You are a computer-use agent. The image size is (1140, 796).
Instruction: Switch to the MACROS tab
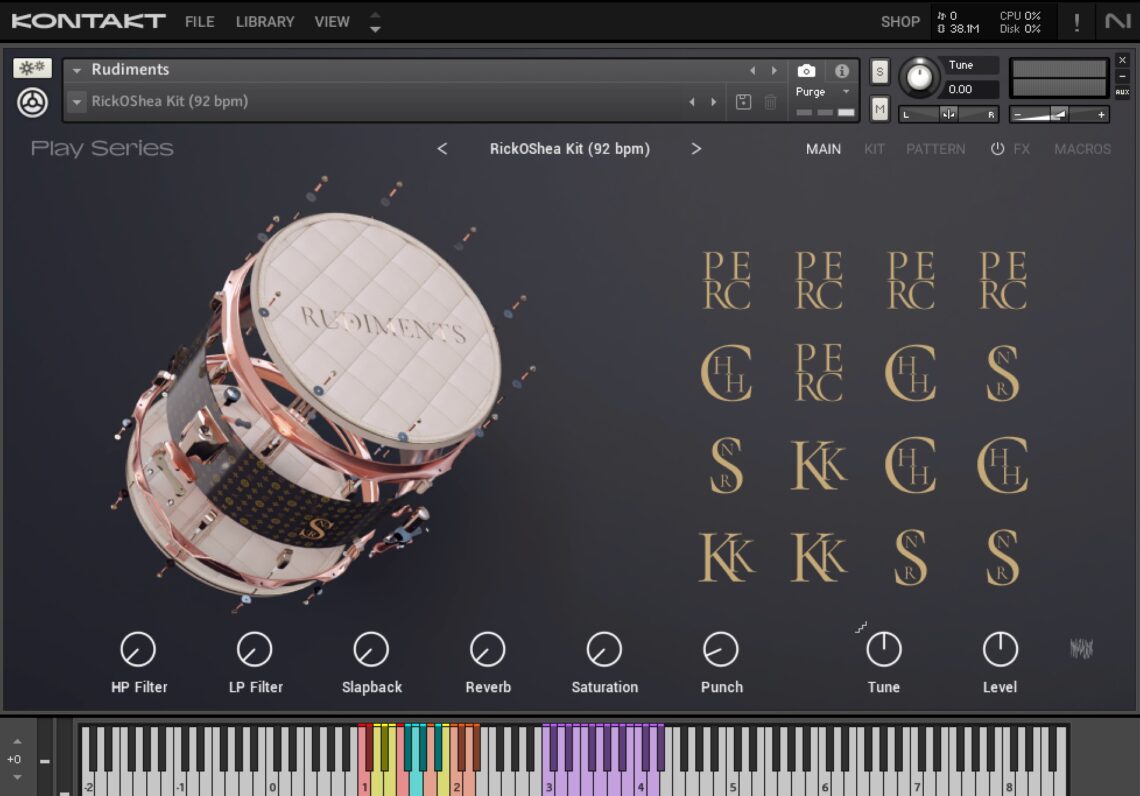(x=1083, y=148)
